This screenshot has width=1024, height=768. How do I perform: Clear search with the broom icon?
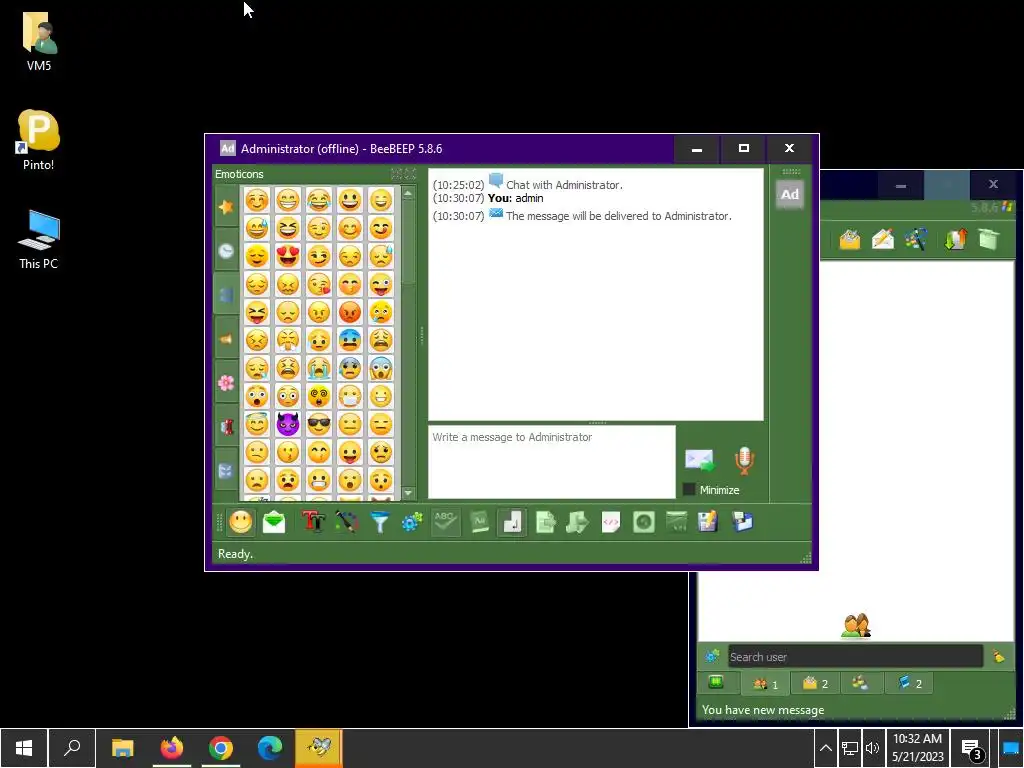(999, 656)
